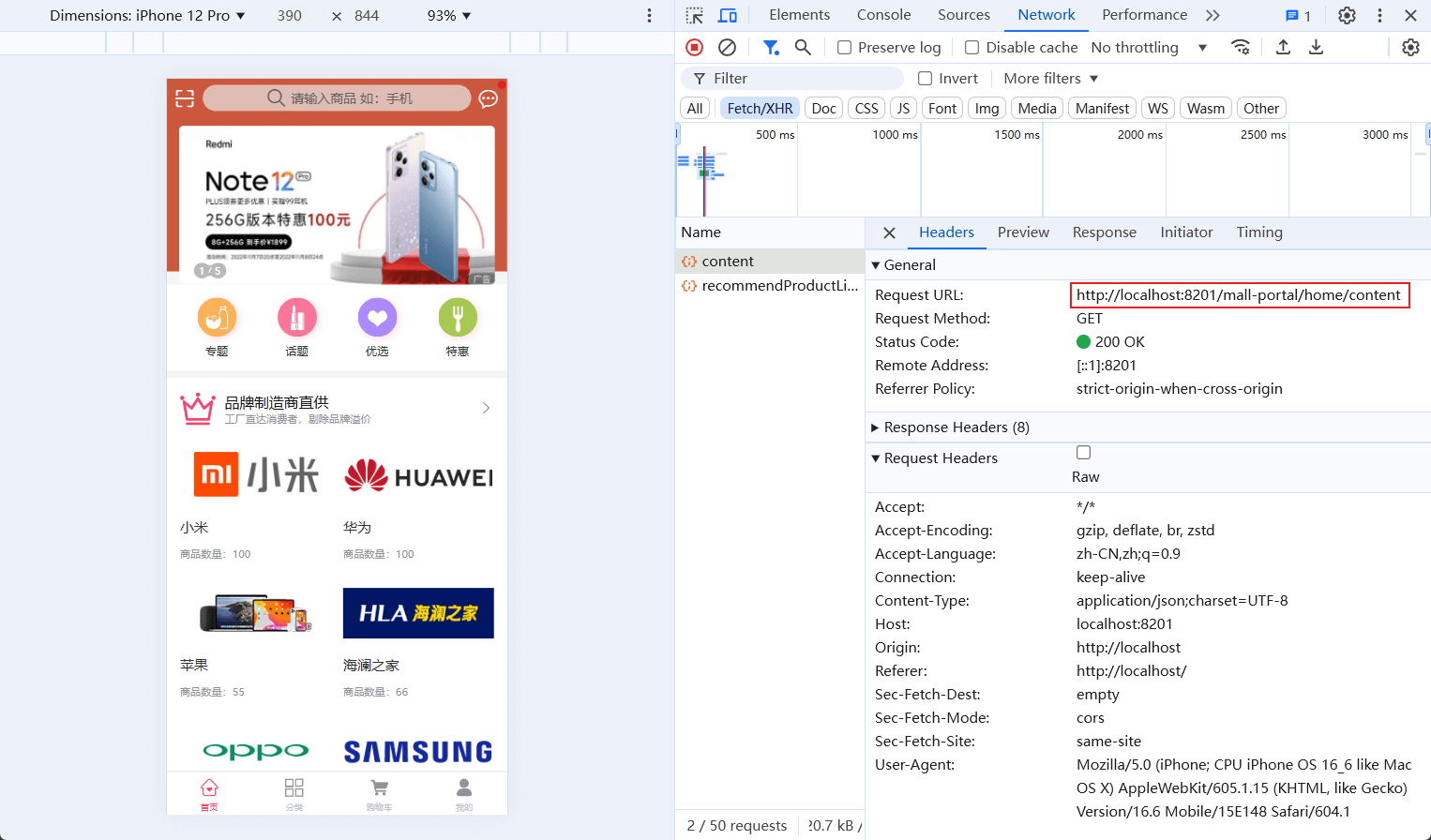This screenshot has width=1431, height=840.
Task: Open DevTools settings gear icon
Action: pyautogui.click(x=1347, y=15)
